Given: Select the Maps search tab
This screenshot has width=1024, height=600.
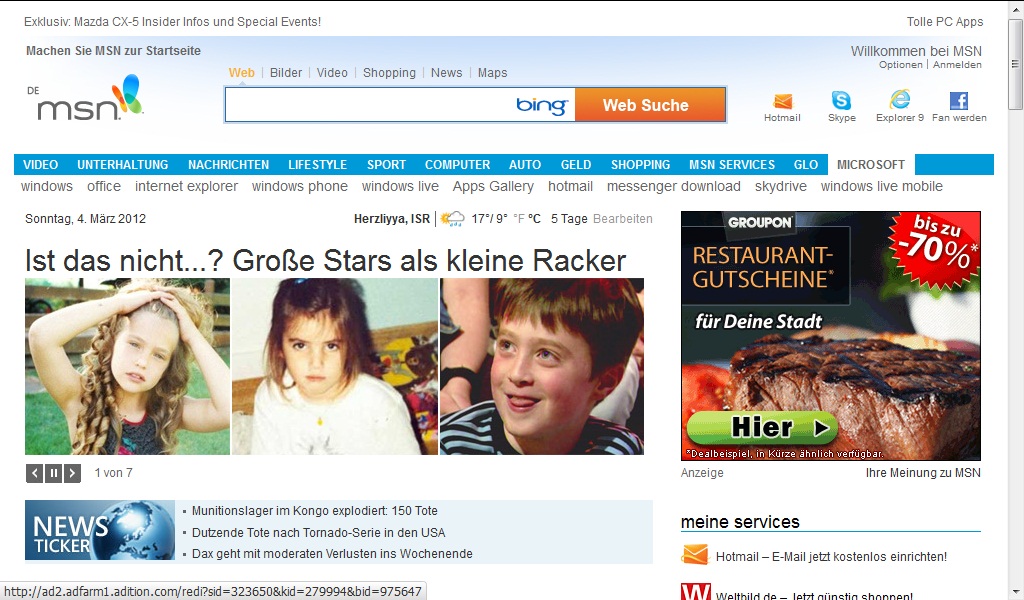Looking at the screenshot, I should click(492, 72).
